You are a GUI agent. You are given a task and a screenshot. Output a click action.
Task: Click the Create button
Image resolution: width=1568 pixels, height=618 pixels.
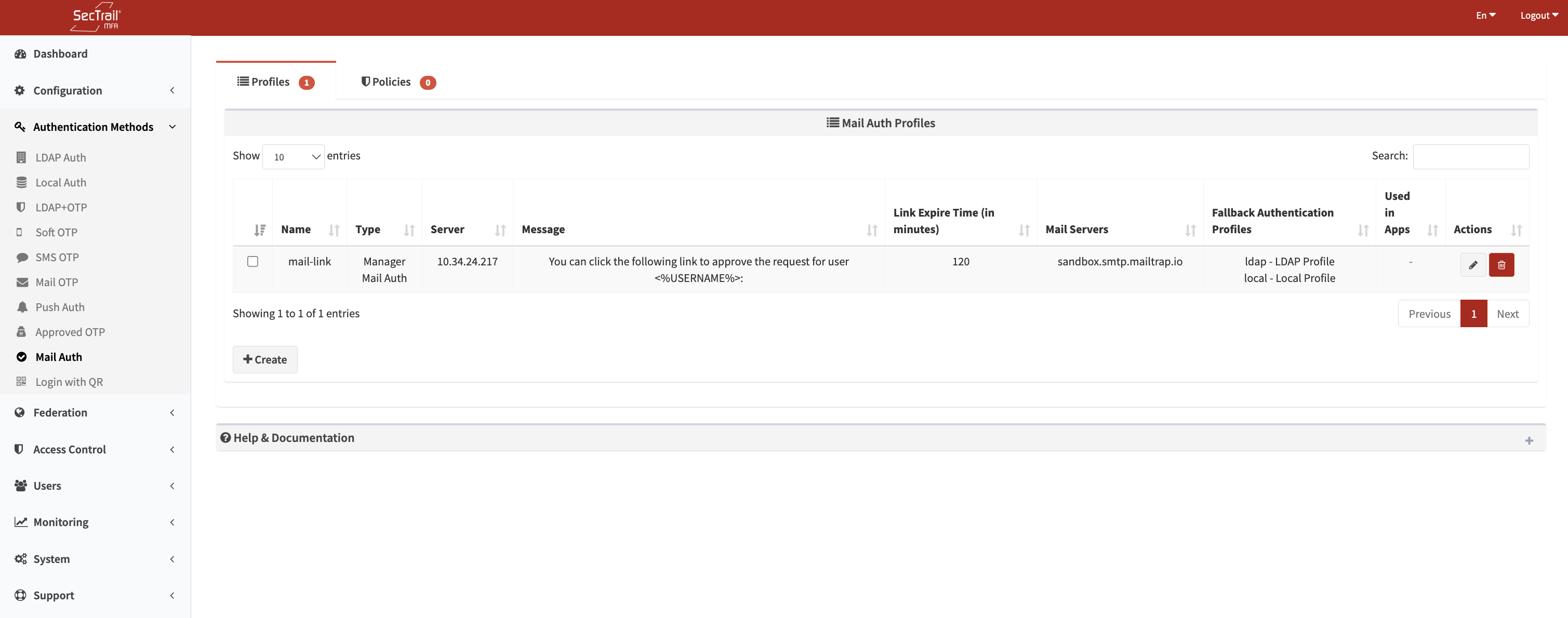(x=265, y=359)
